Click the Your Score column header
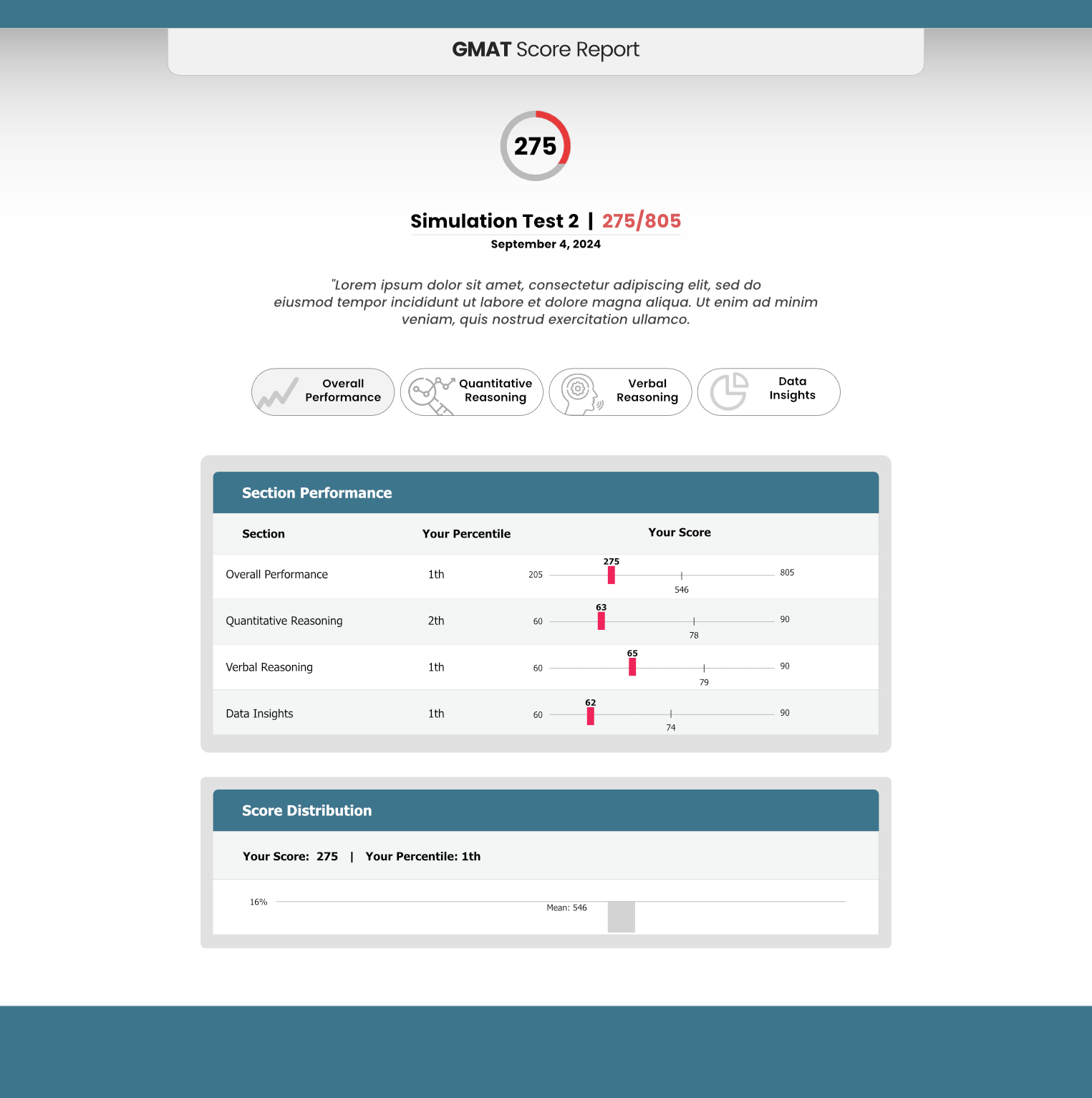The image size is (1092, 1098). (680, 533)
